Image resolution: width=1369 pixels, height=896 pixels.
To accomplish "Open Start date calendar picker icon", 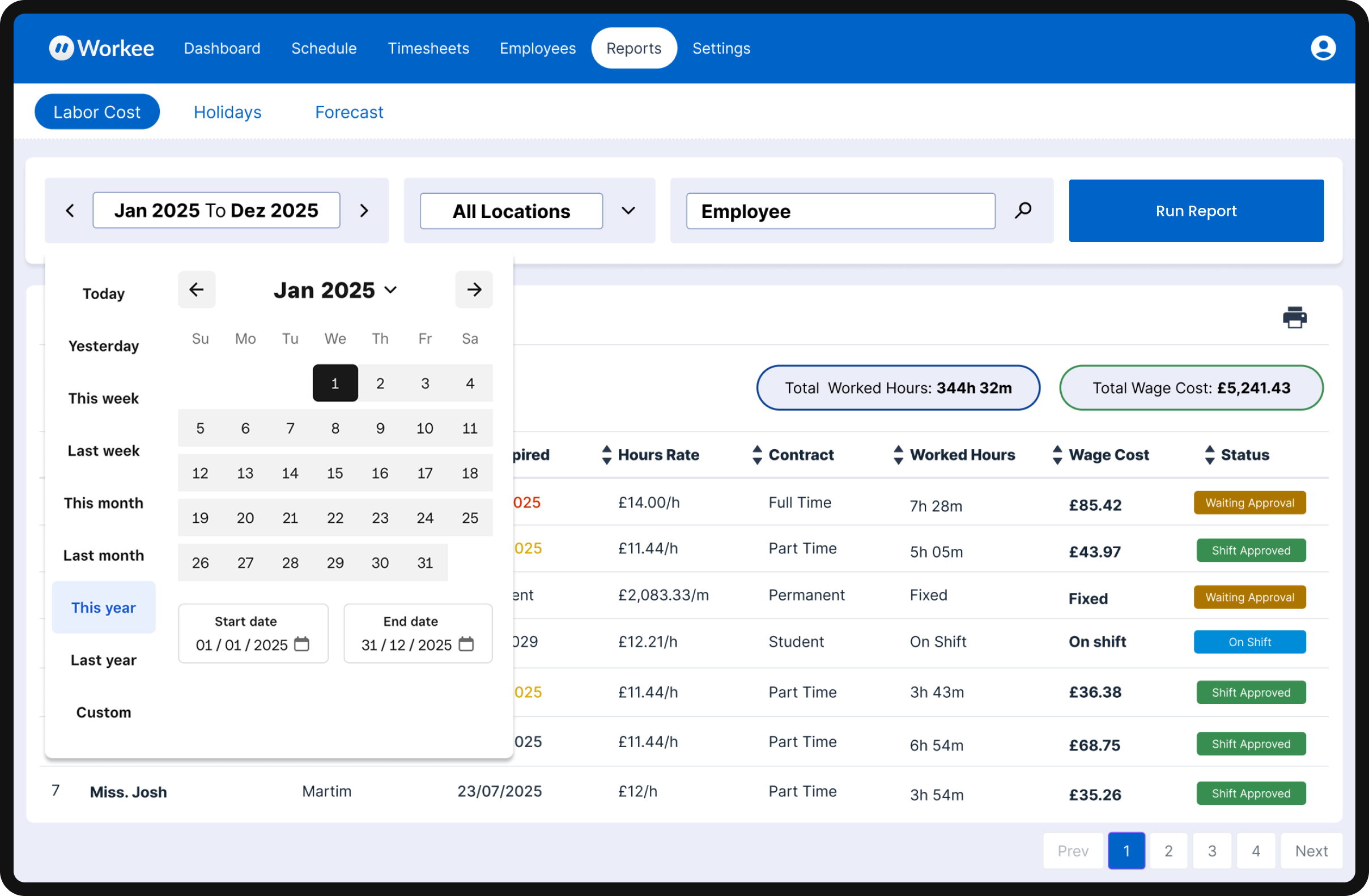I will point(301,643).
